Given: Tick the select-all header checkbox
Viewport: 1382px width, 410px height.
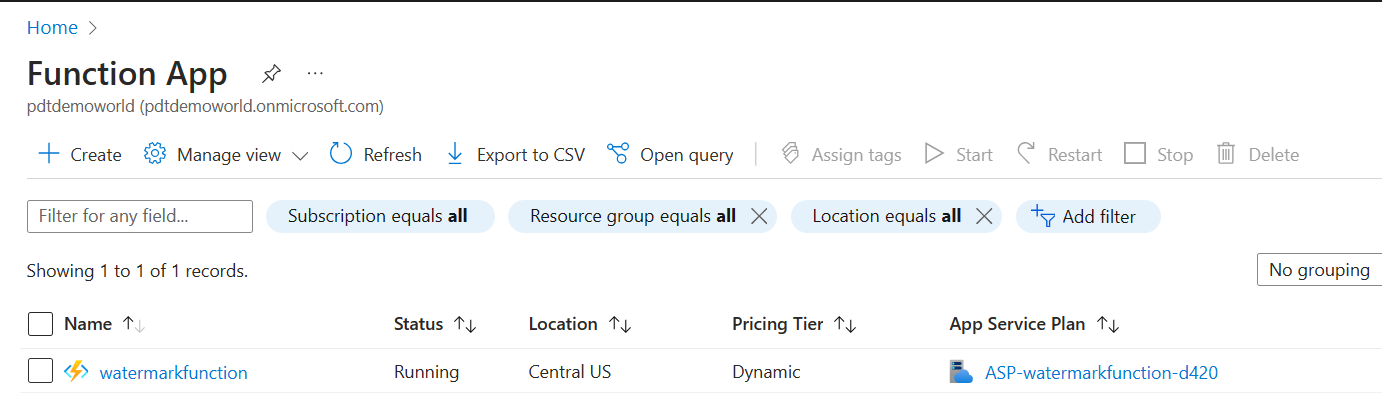Looking at the screenshot, I should coord(40,324).
